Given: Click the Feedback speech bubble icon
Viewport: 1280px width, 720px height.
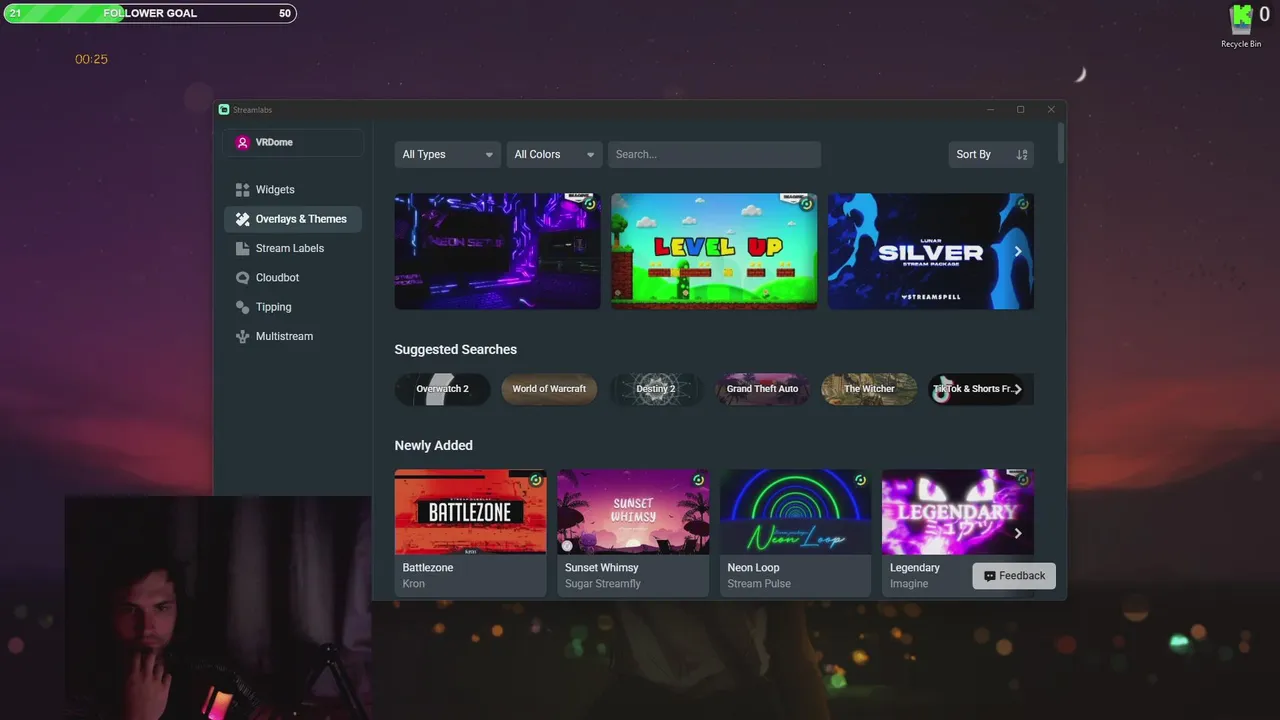Looking at the screenshot, I should (x=989, y=576).
